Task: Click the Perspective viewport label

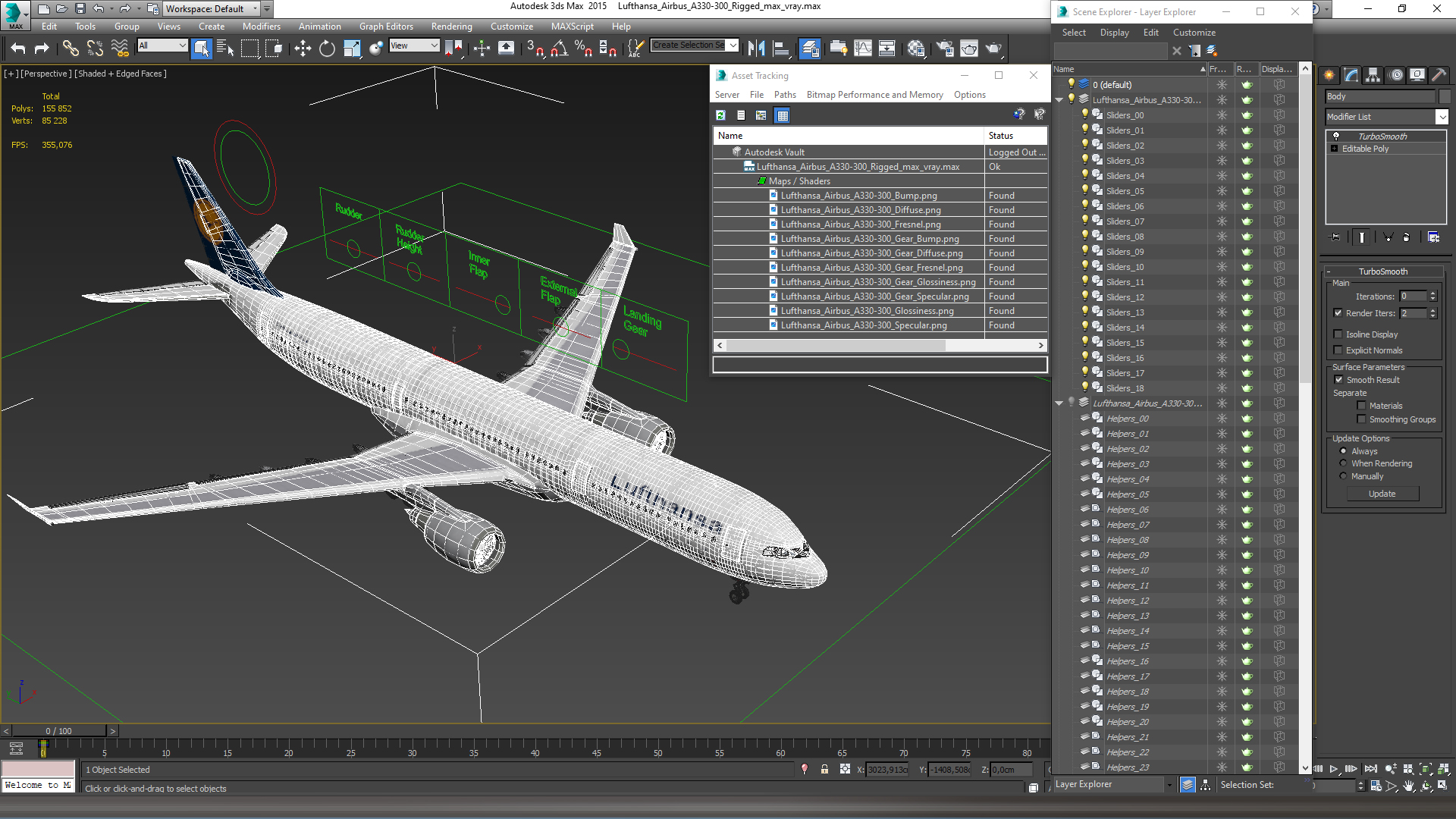Action: (45, 74)
